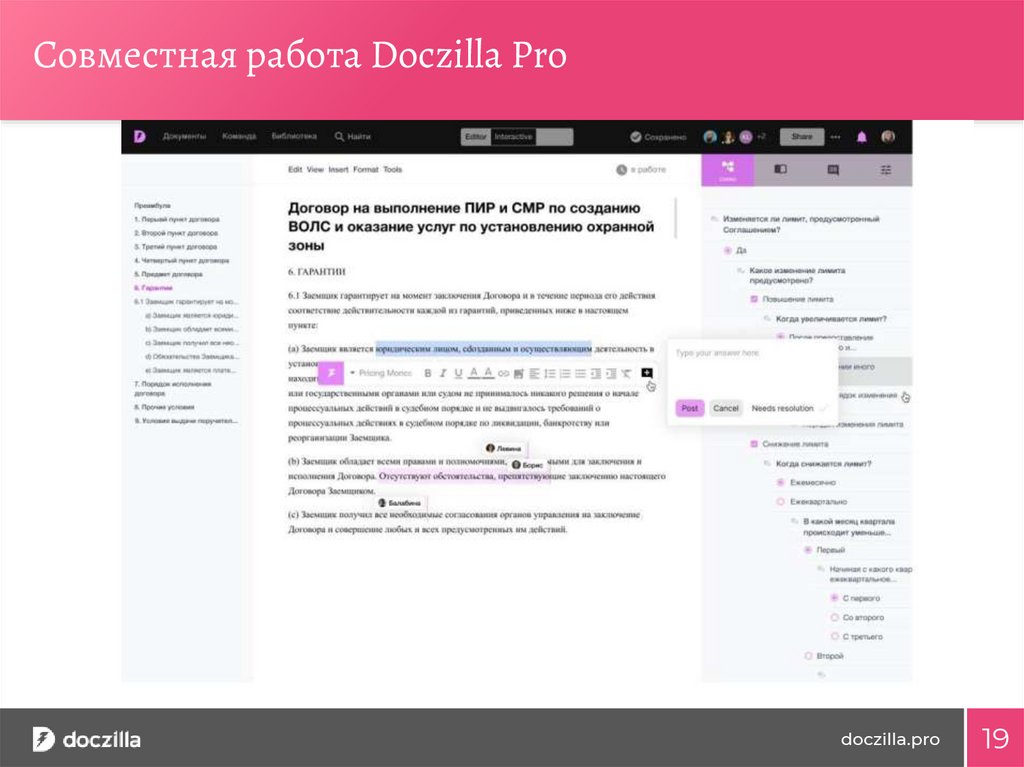The width and height of the screenshot is (1024, 767).
Task: Go to Команда in the top navigation
Action: pyautogui.click(x=239, y=136)
